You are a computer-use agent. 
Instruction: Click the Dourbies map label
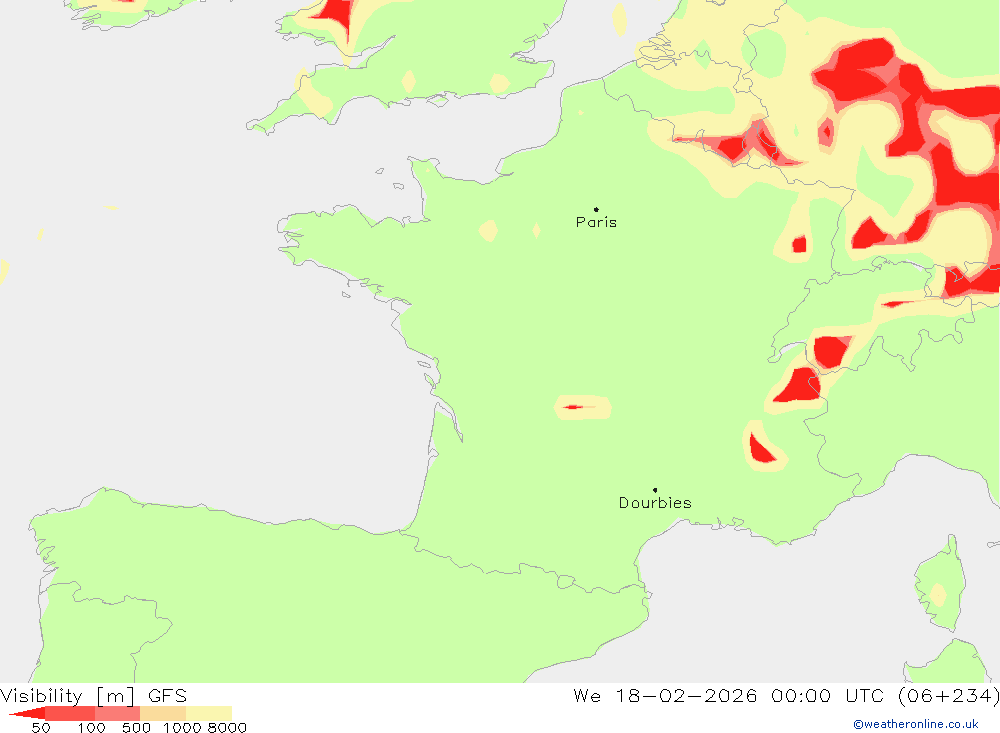(x=655, y=503)
